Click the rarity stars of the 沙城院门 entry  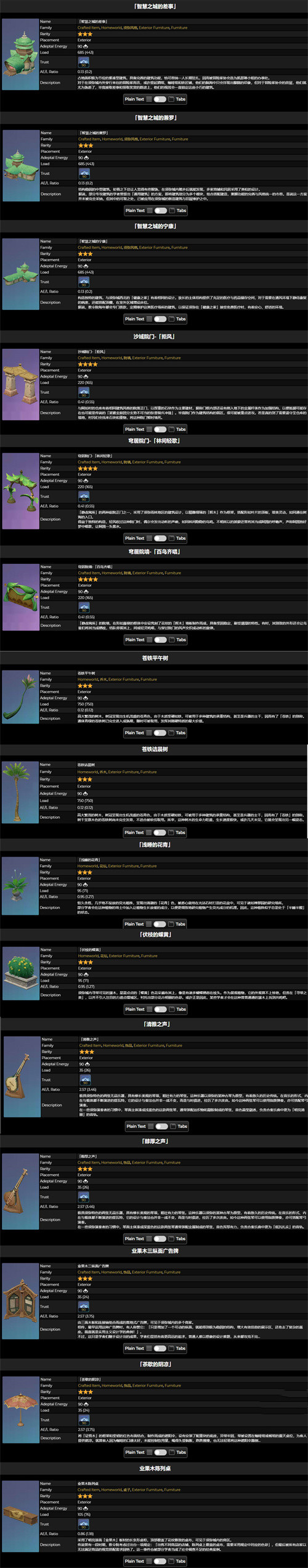point(87,364)
